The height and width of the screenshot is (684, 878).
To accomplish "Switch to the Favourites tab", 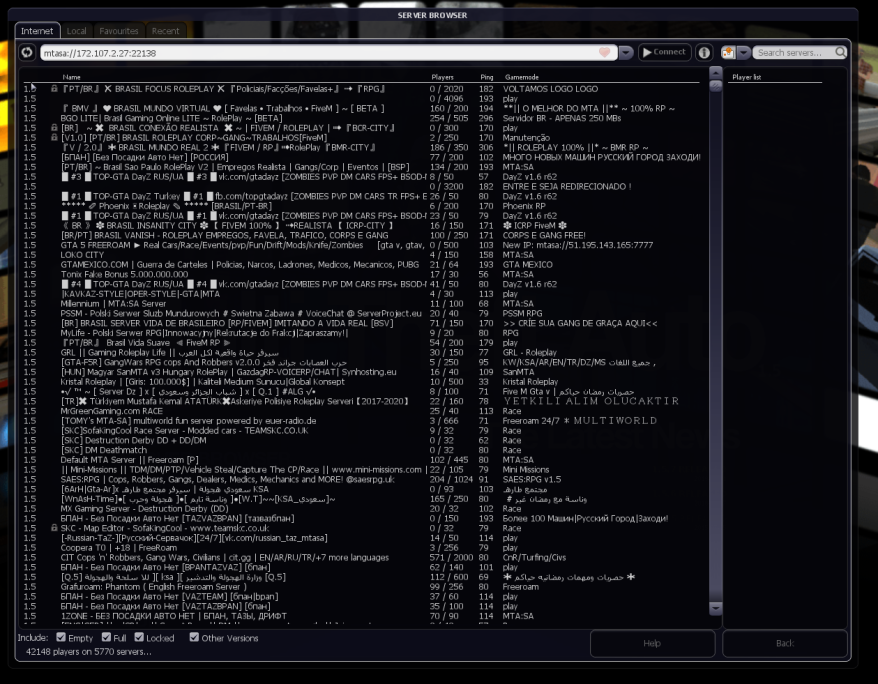I will point(119,31).
